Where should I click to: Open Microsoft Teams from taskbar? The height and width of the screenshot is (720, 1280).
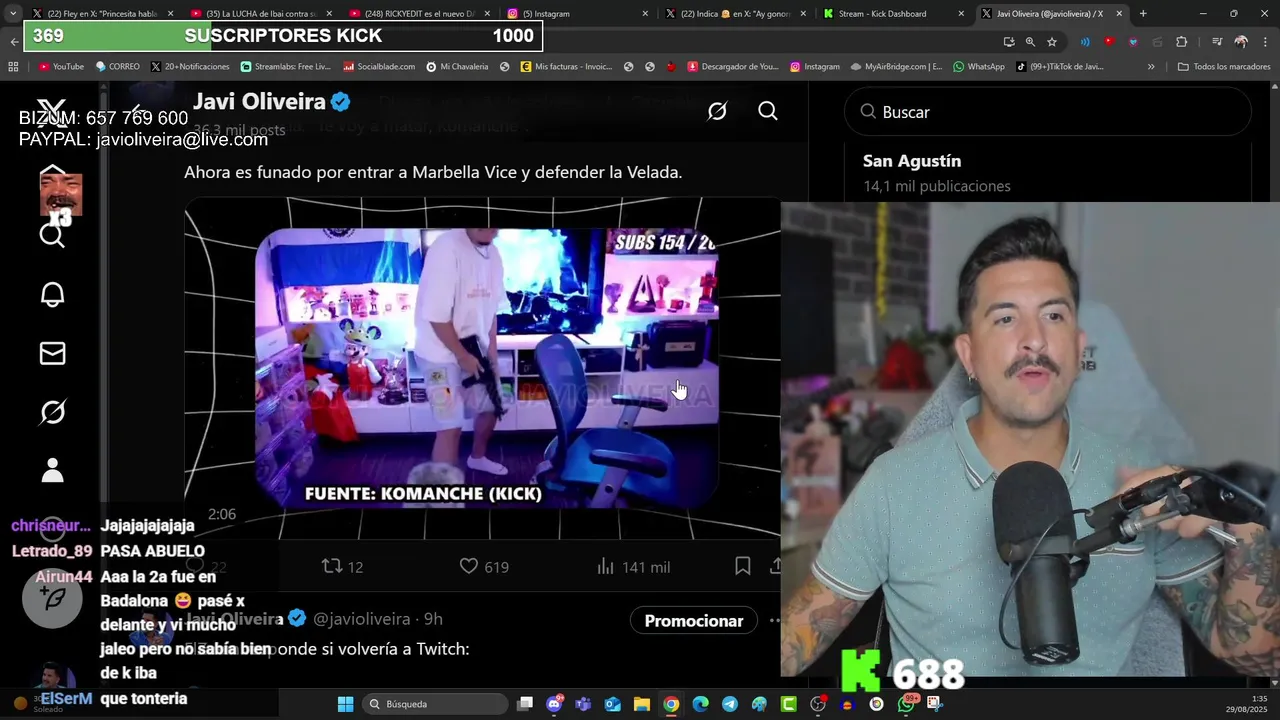(583, 704)
